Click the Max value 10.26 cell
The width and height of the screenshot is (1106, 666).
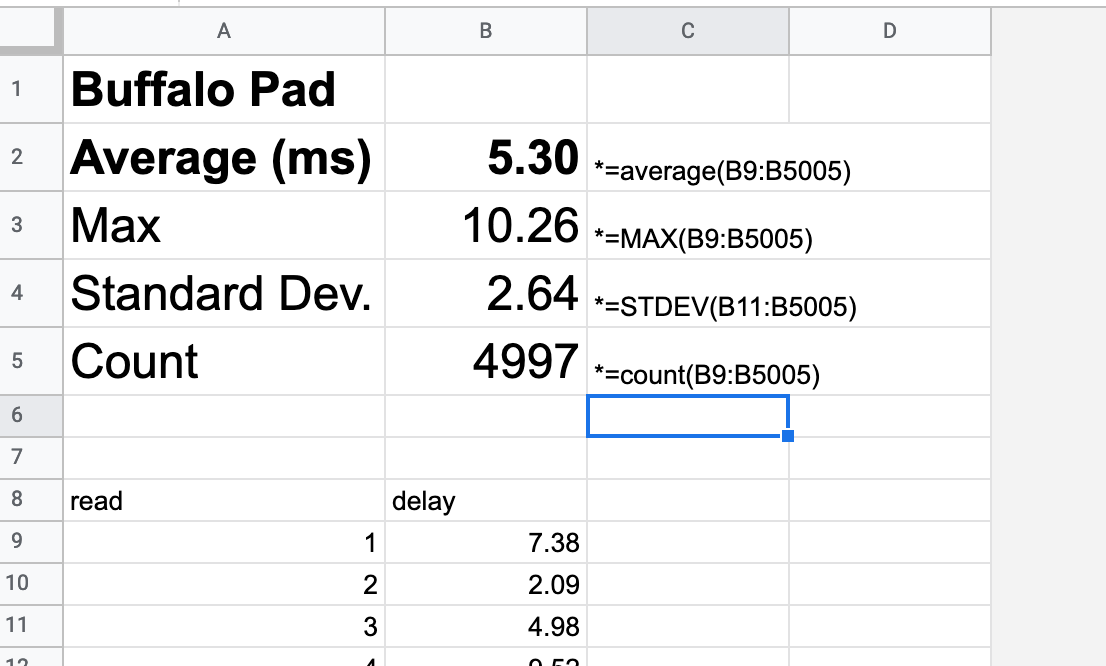coord(485,226)
